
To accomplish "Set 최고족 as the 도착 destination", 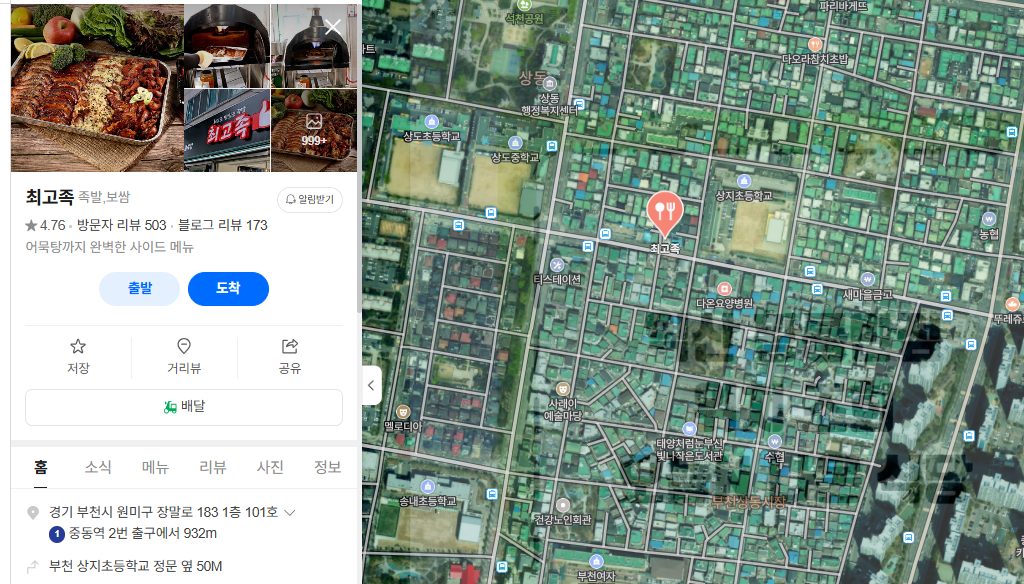I will coord(228,288).
